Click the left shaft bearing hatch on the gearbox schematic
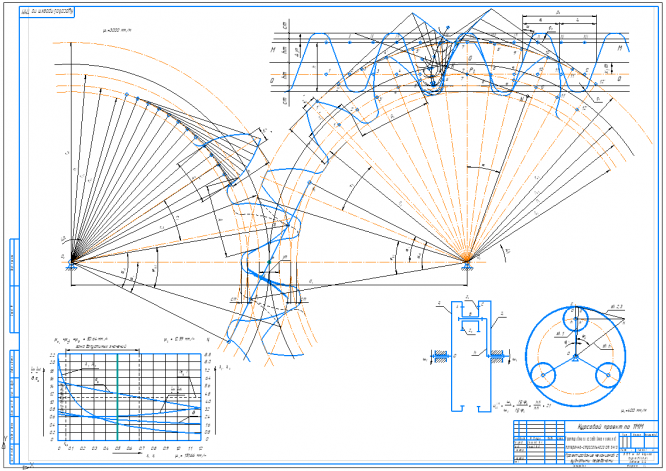Viewport: 666px width, 471px height. pyautogui.click(x=440, y=356)
